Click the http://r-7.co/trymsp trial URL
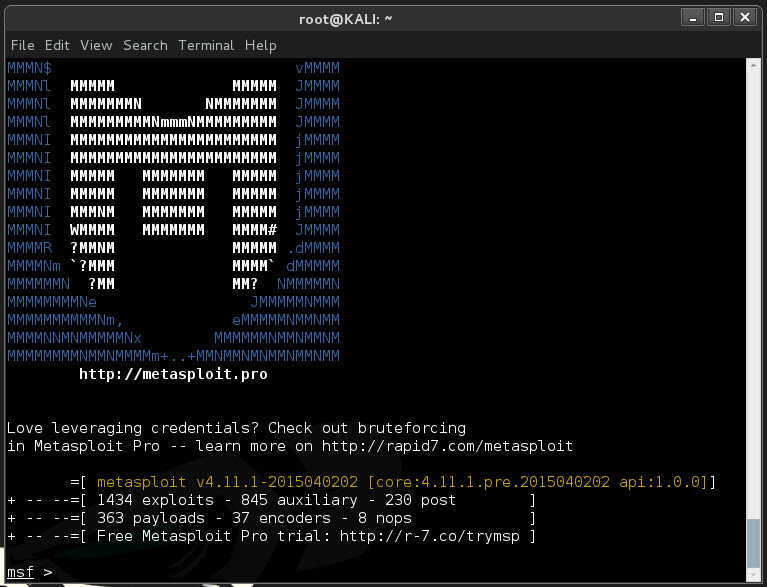This screenshot has width=767, height=587. 429,536
